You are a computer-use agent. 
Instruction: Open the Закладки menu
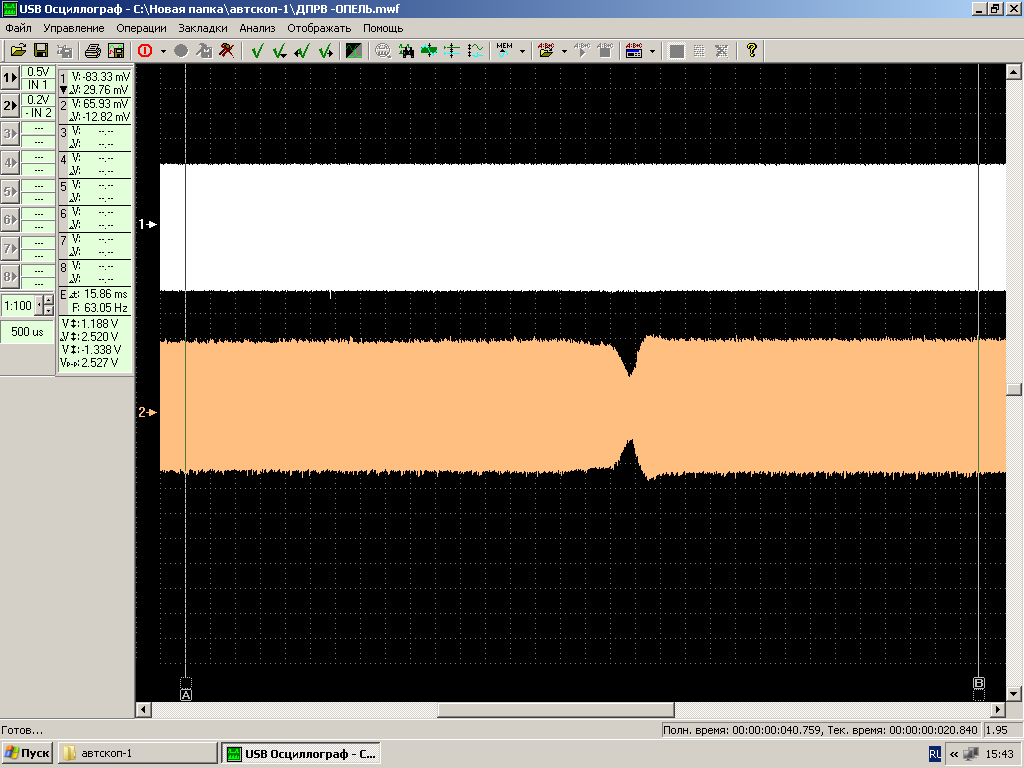pos(202,28)
